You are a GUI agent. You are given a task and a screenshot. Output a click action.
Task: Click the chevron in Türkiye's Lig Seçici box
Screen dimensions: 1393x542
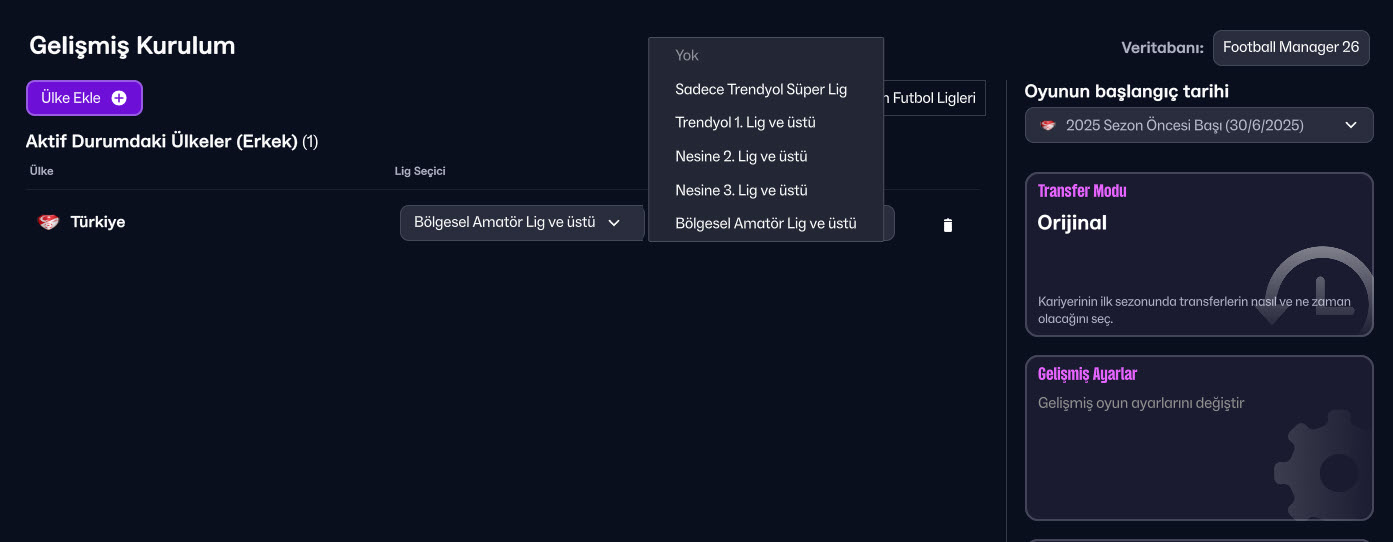(614, 223)
